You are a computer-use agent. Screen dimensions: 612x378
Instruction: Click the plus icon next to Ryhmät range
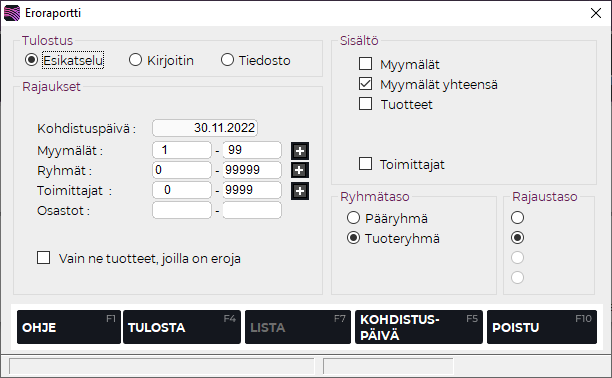[x=300, y=170]
